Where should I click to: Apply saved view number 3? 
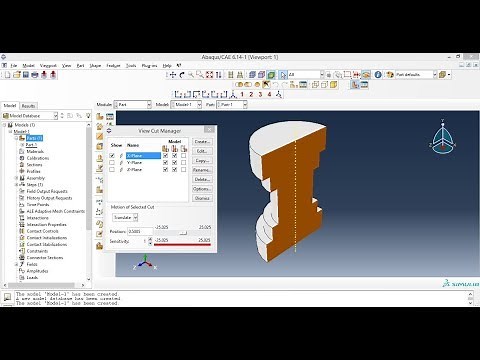260,95
